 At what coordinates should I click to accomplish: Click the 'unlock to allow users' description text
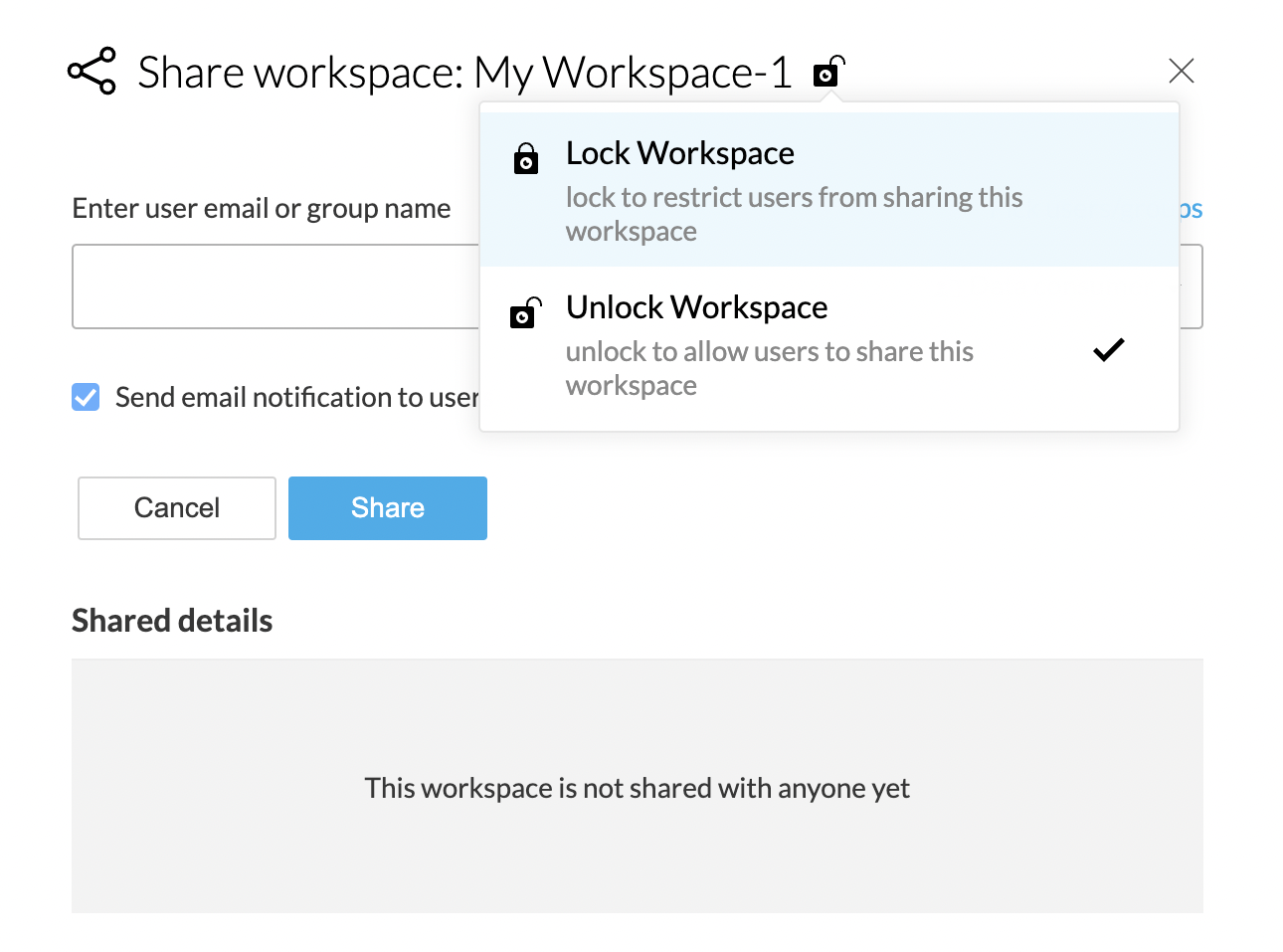click(x=769, y=368)
